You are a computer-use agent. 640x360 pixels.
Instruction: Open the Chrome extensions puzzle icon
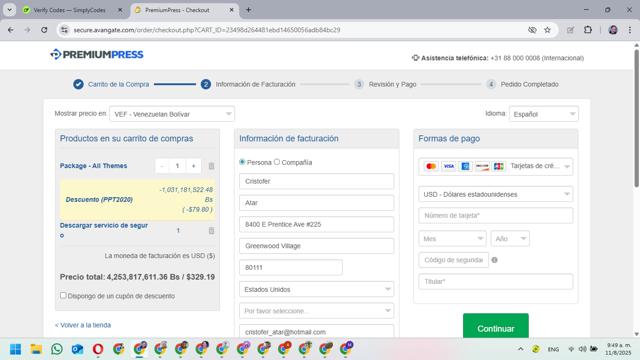pyautogui.click(x=588, y=30)
